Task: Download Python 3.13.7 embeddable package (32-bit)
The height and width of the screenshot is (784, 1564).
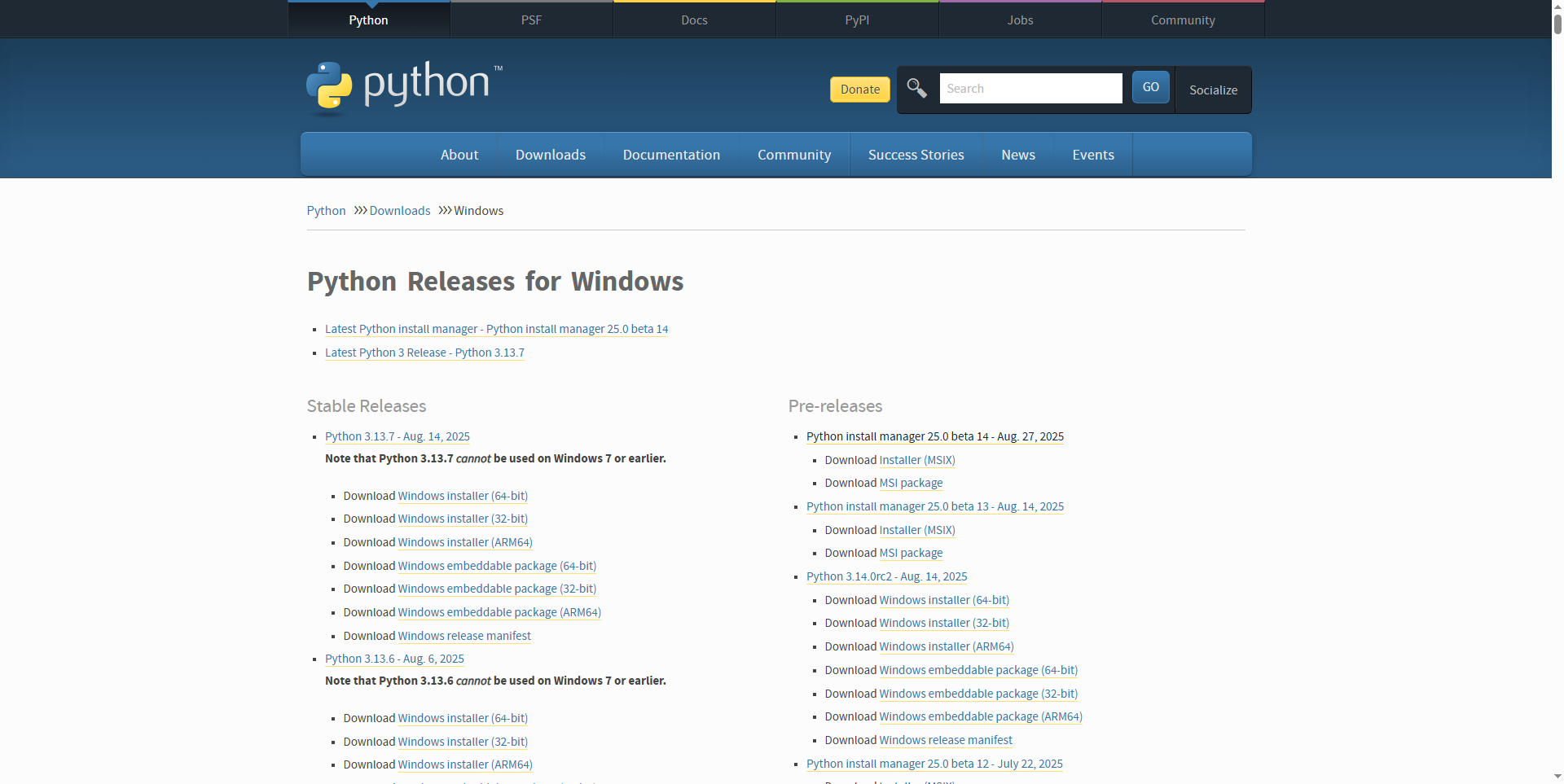Action: pos(497,589)
